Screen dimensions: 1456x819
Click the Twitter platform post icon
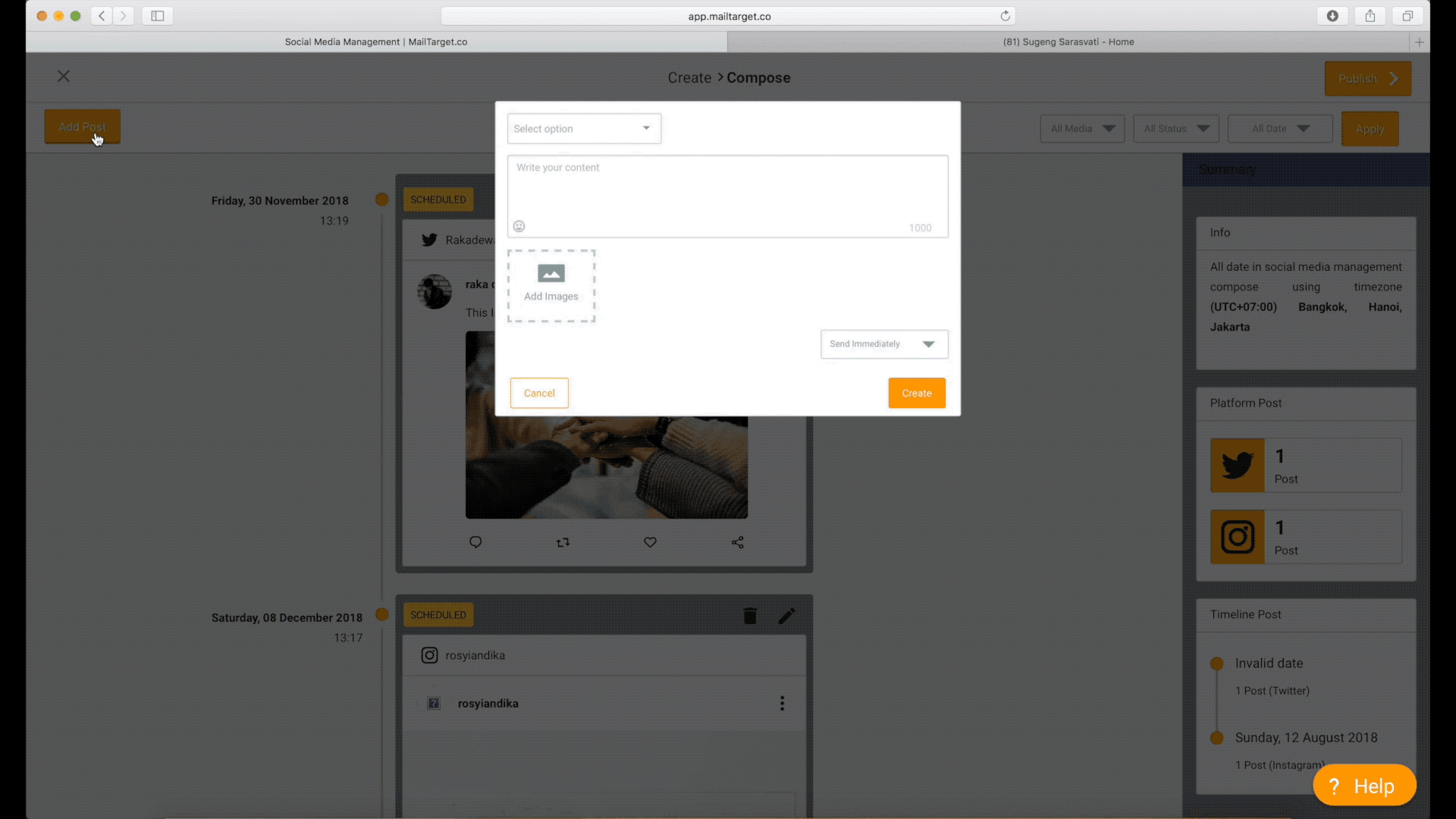click(x=1237, y=465)
